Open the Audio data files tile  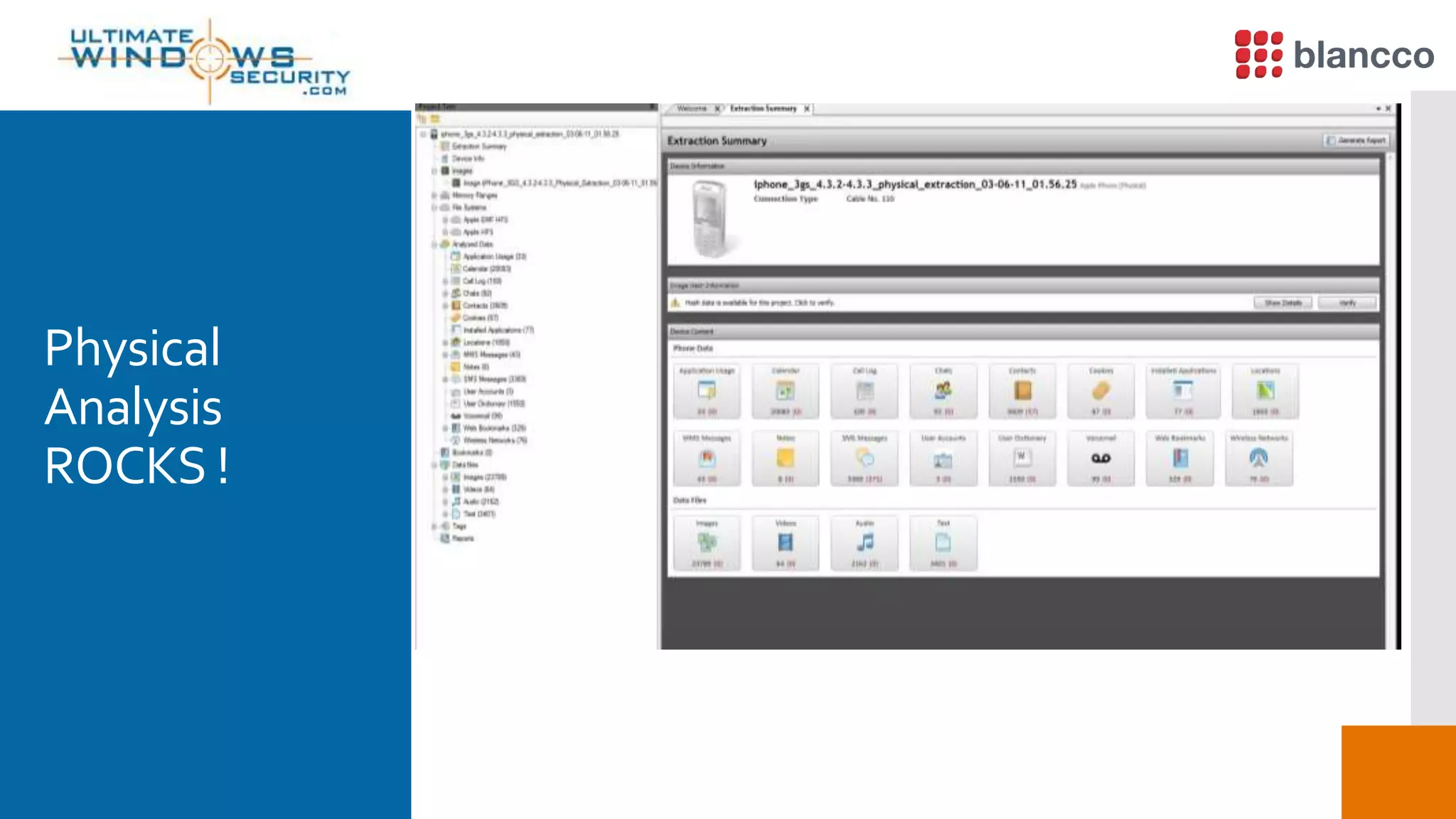pos(864,544)
